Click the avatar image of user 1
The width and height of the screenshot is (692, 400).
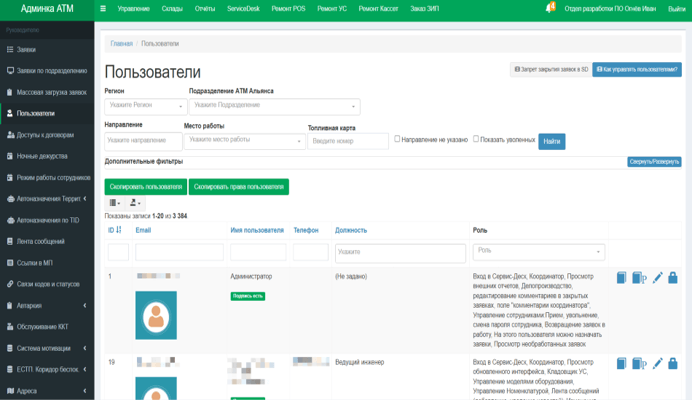click(156, 315)
